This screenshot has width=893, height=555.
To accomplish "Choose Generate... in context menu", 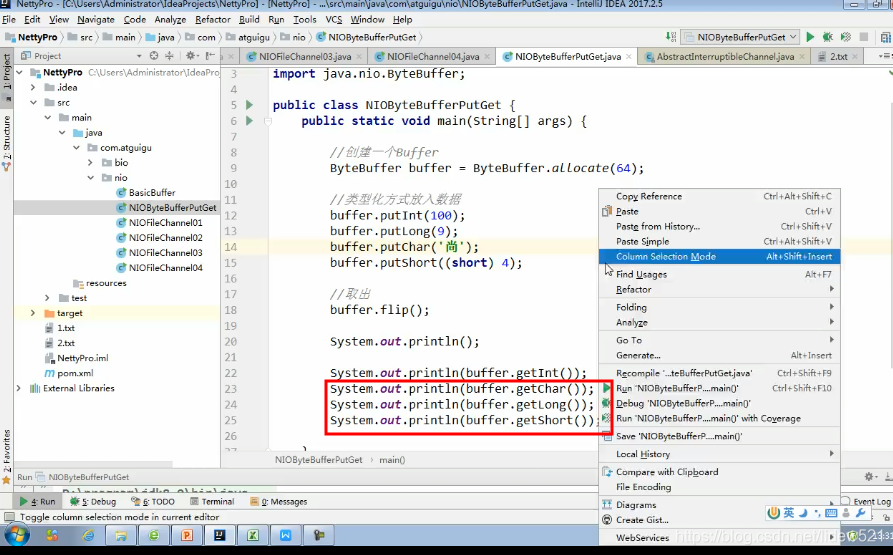I will click(719, 355).
